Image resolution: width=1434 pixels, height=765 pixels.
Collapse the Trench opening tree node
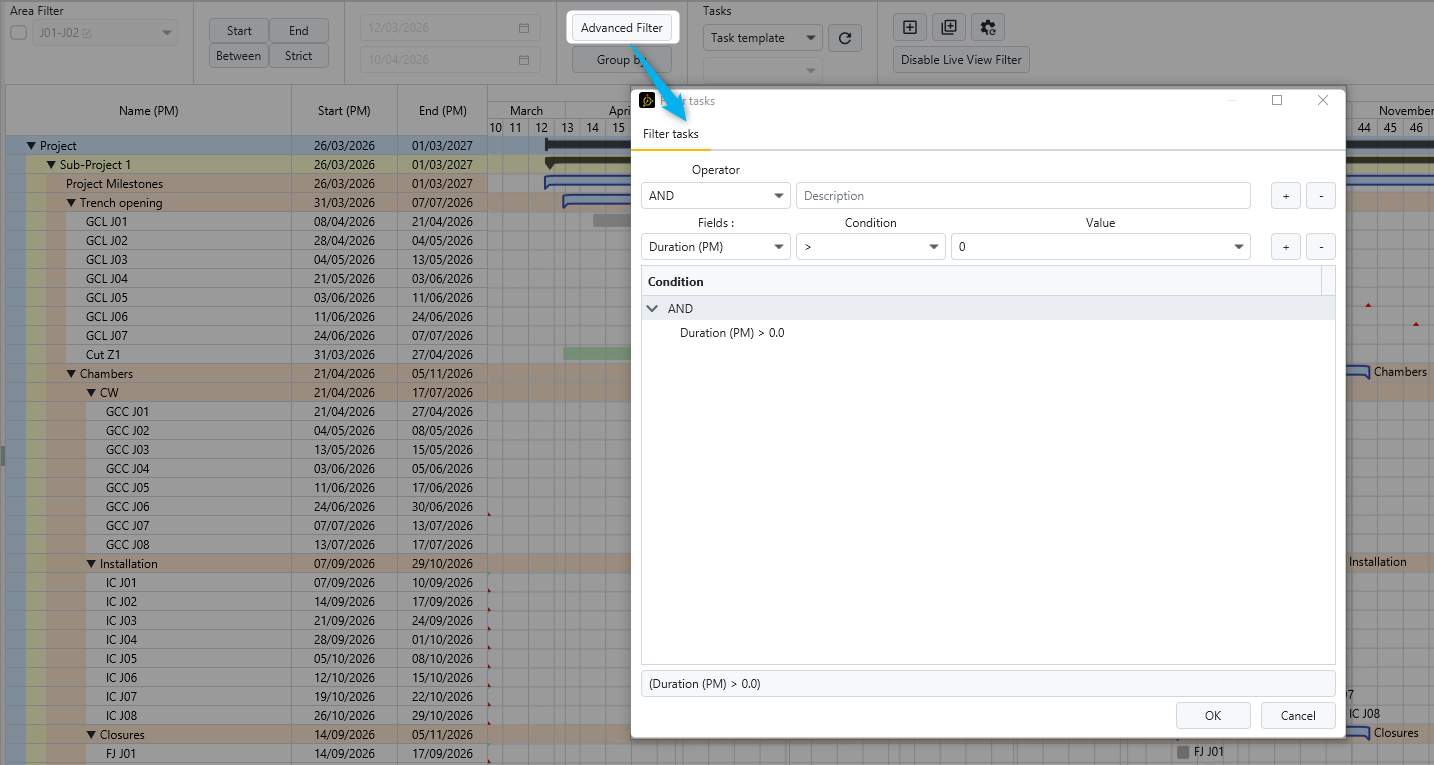(71, 203)
